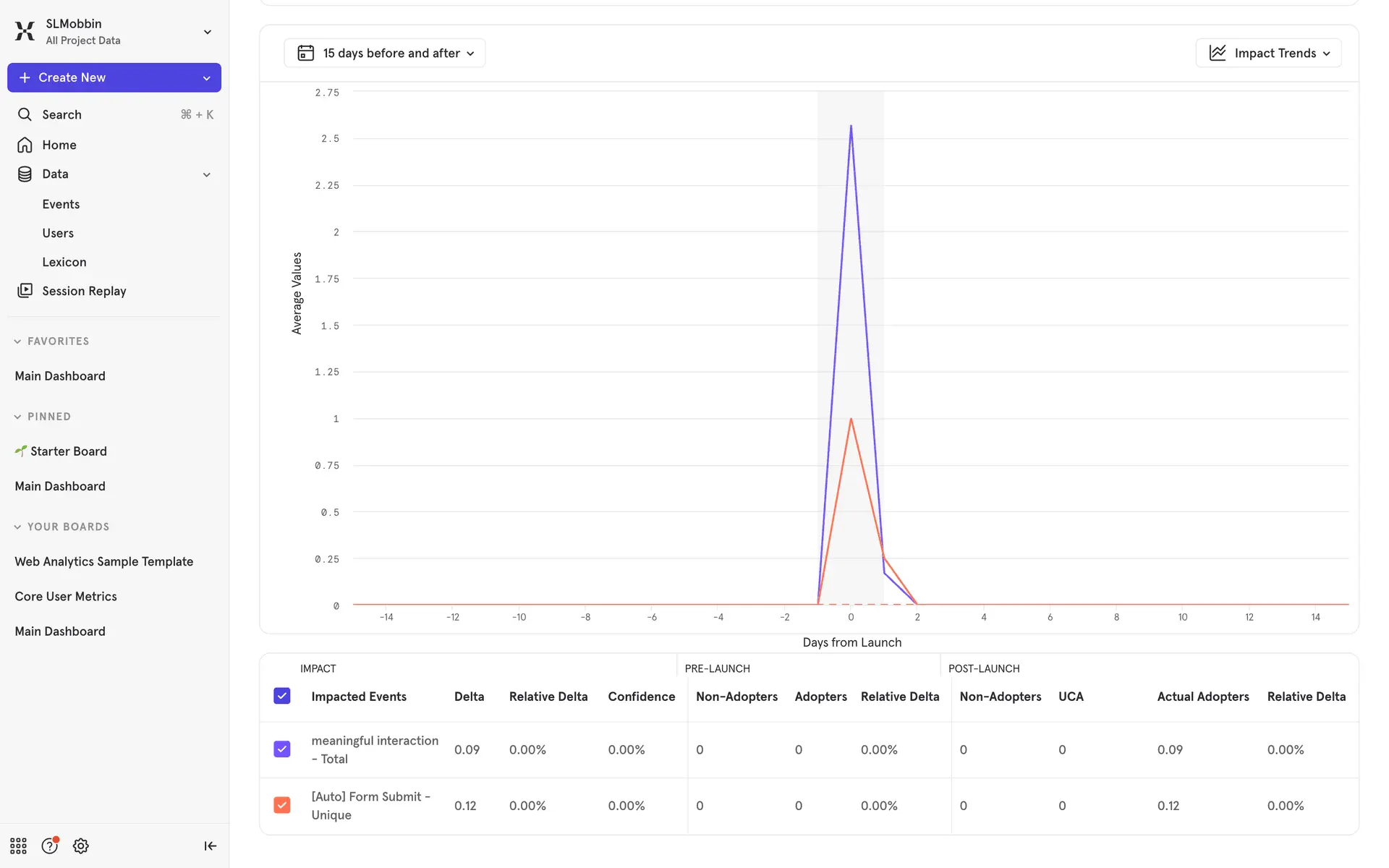This screenshot has height=868, width=1389.
Task: Open the Web Analytics Sample Template board
Action: click(104, 561)
